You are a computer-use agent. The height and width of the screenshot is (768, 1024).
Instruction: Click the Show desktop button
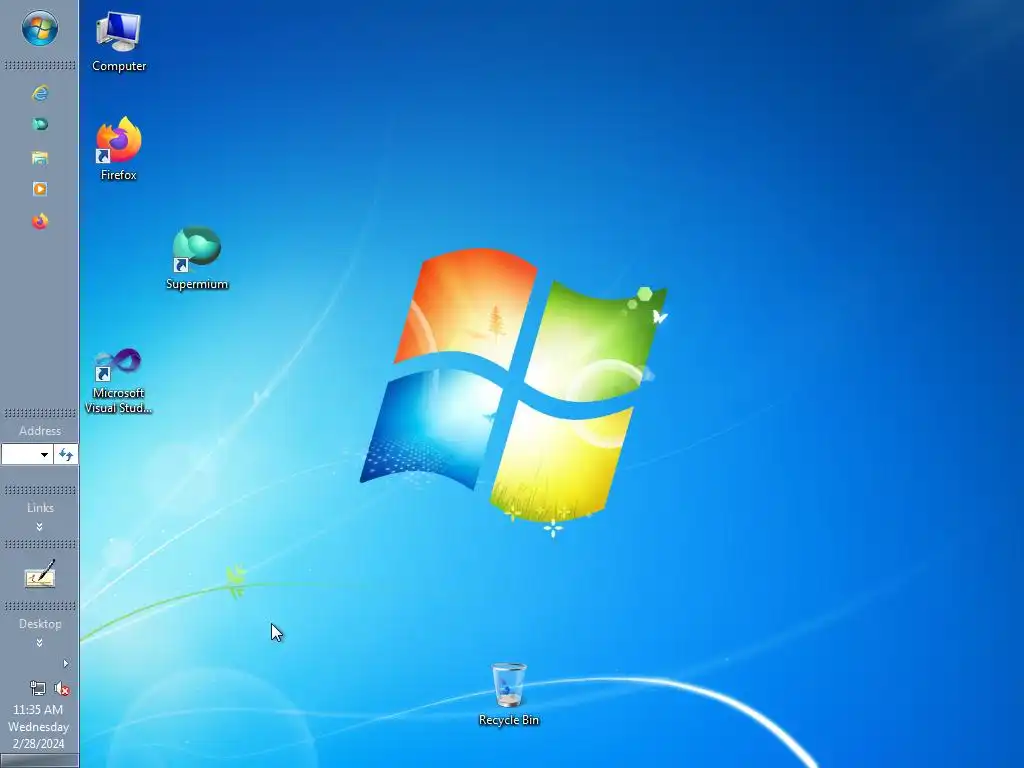tap(39, 761)
